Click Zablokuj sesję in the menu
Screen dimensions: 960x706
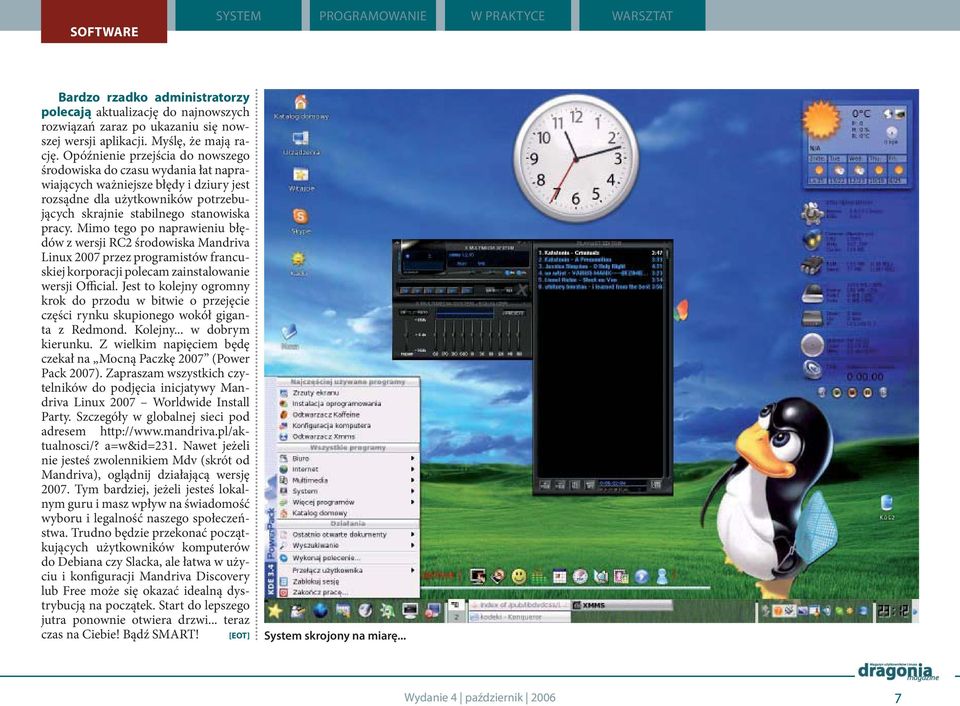[348, 582]
